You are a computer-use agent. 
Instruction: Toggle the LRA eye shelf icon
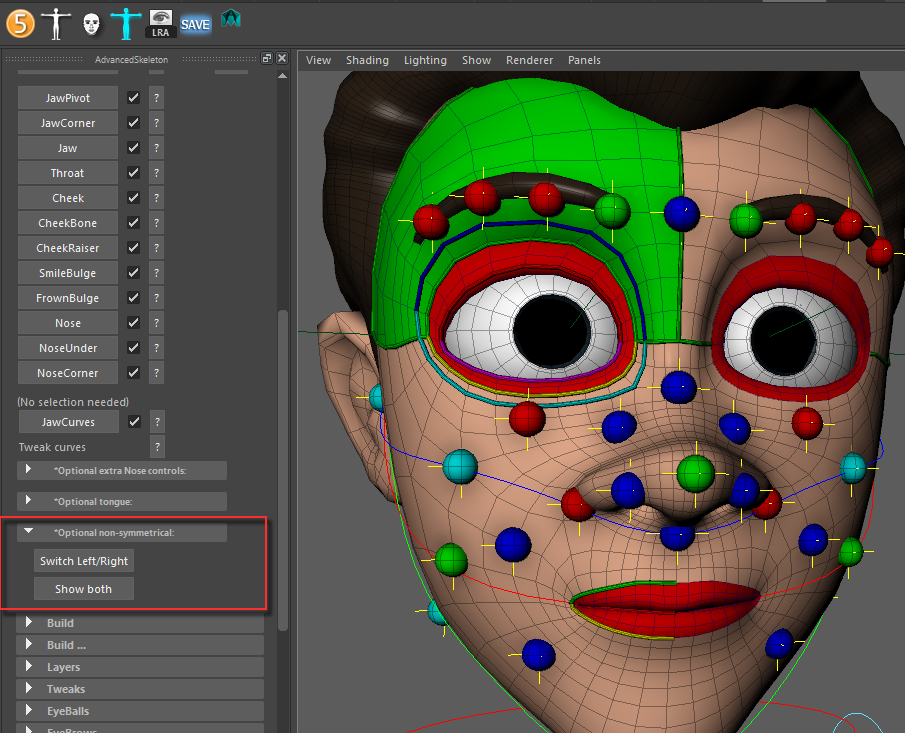[161, 23]
